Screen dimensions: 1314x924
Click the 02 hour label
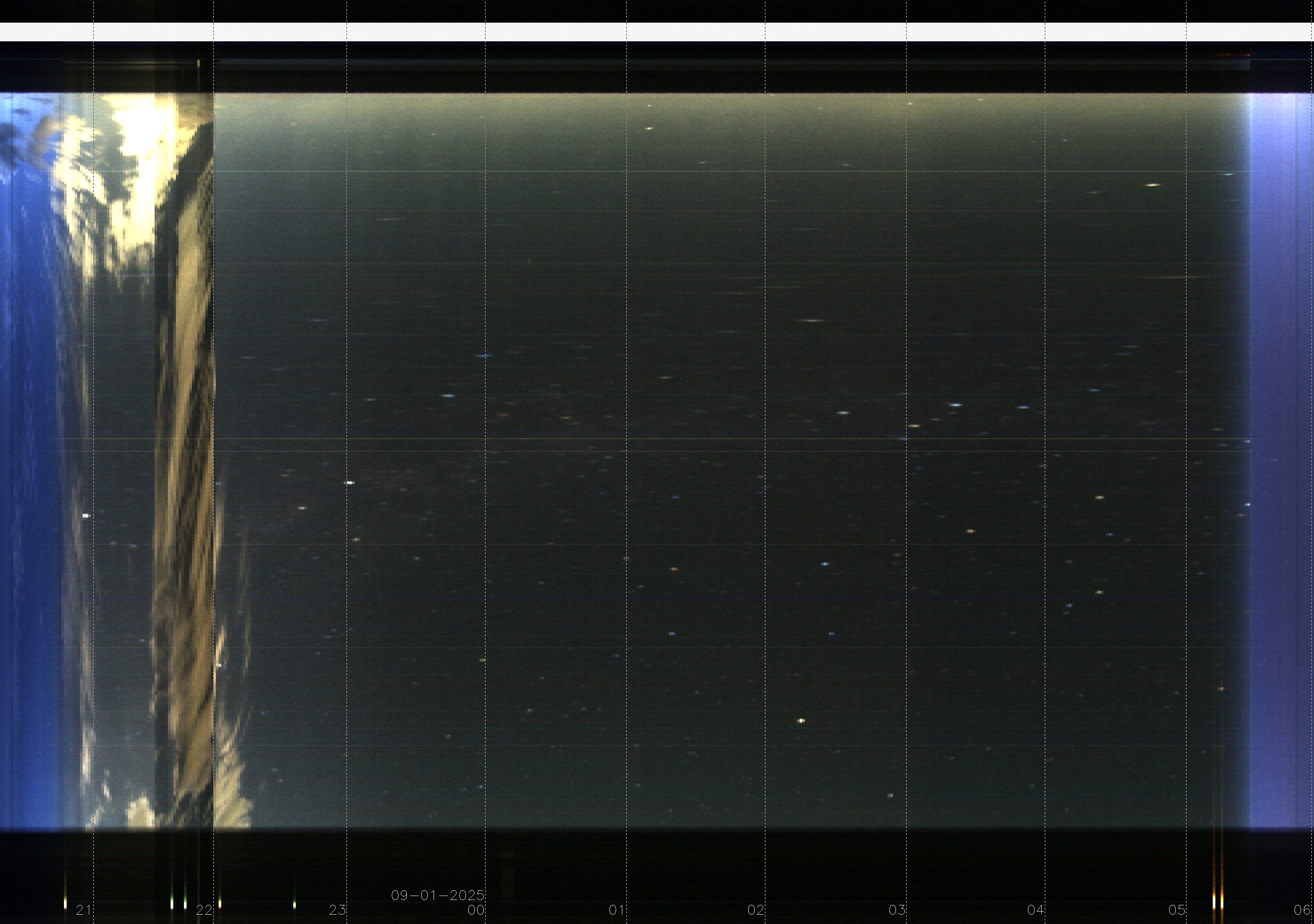coord(756,910)
